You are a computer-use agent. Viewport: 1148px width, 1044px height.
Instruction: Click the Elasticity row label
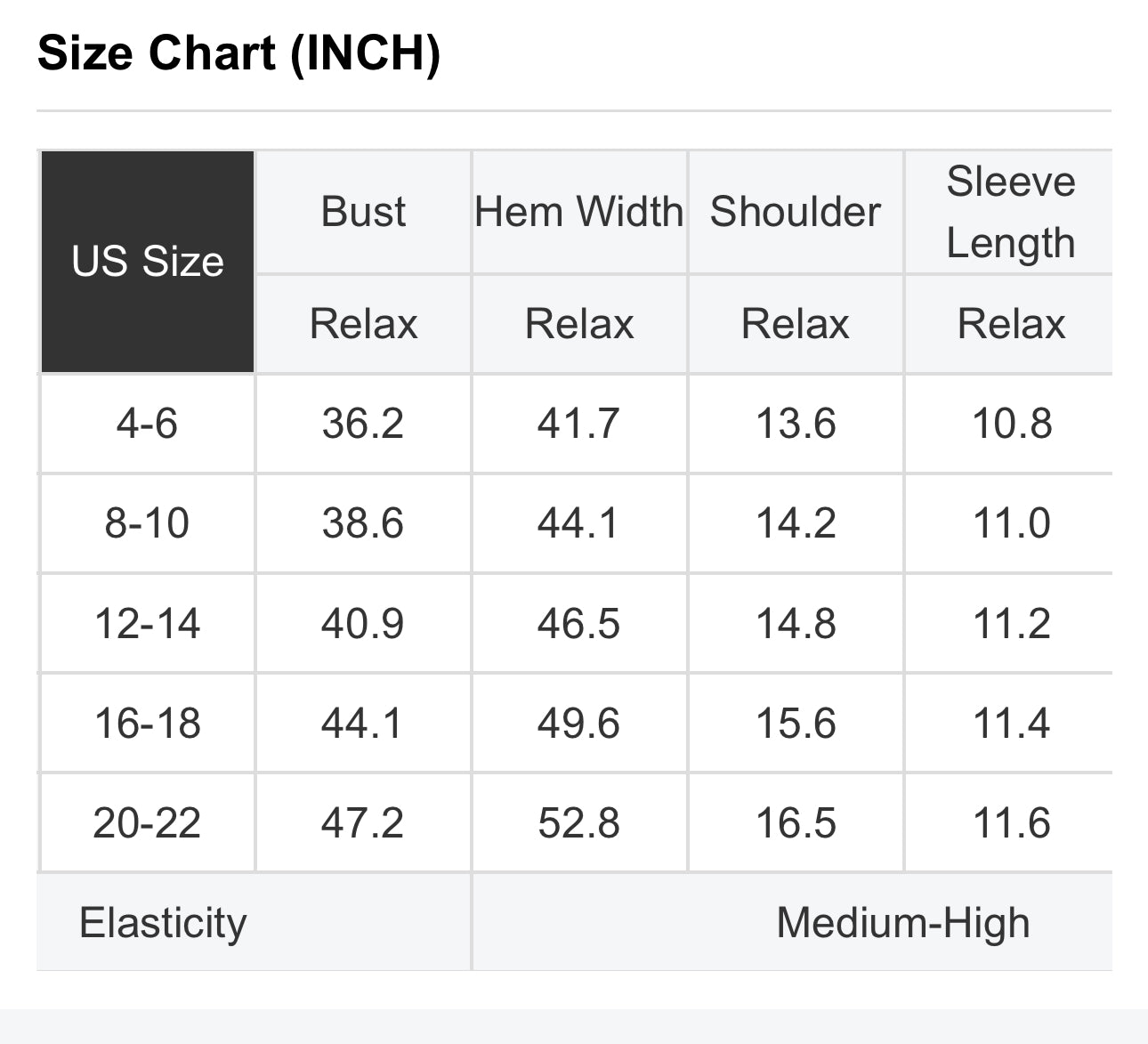click(x=163, y=922)
